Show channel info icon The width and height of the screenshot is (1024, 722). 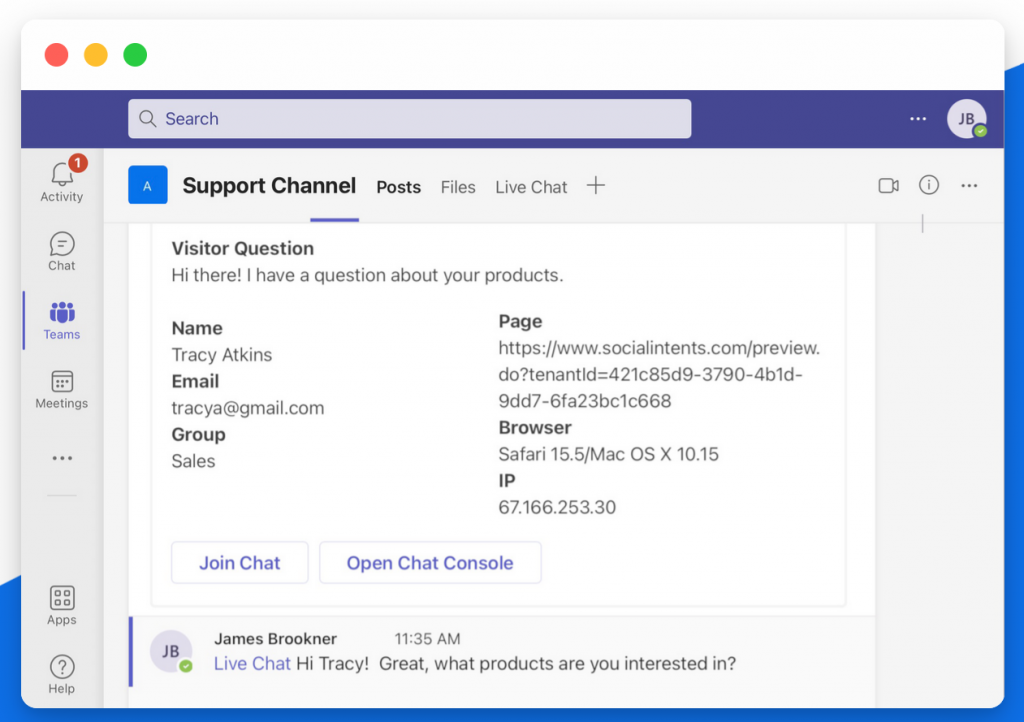(x=929, y=185)
